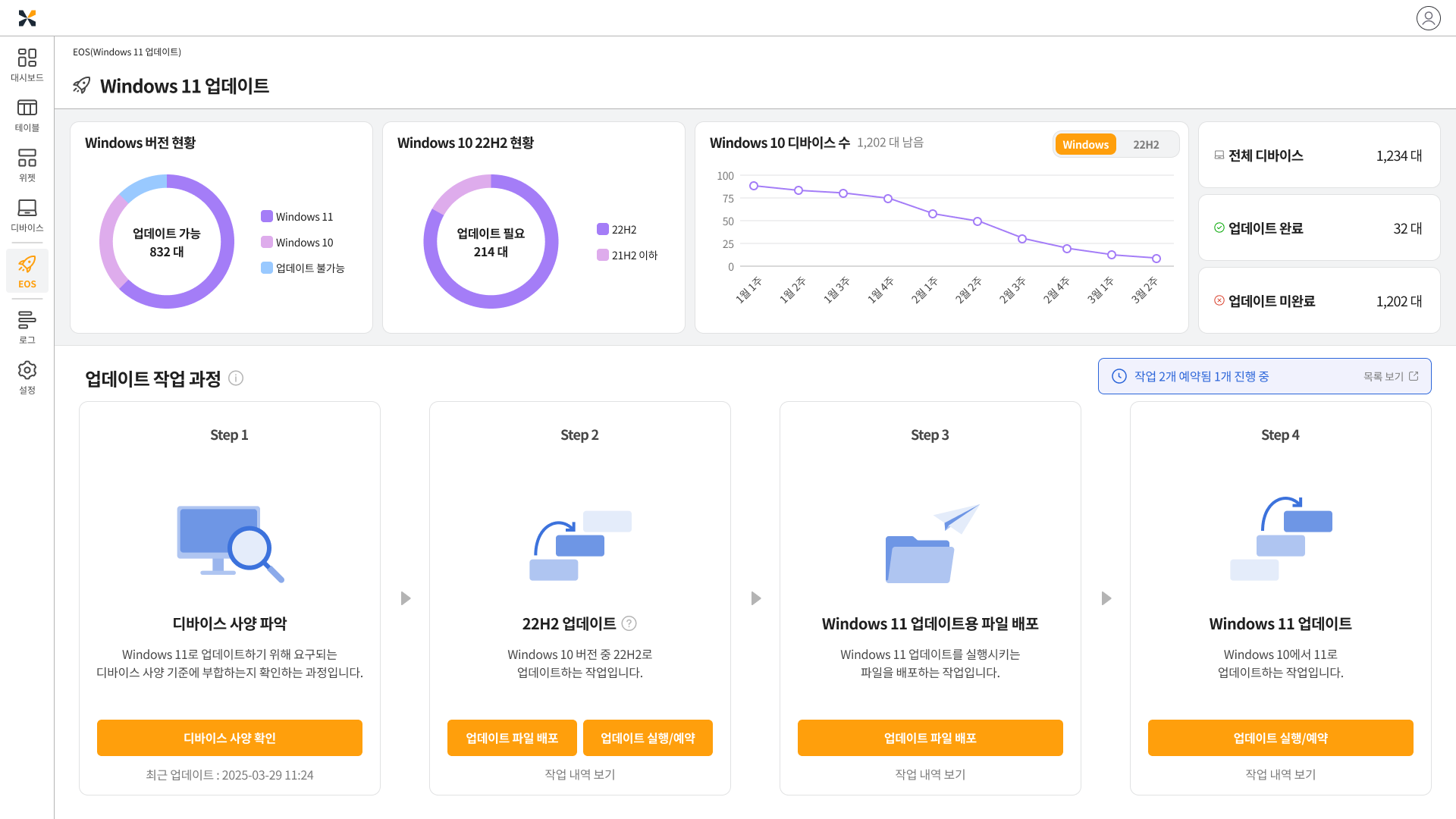
Task: Click the 21H2 이하 legend swatch
Action: (x=603, y=255)
